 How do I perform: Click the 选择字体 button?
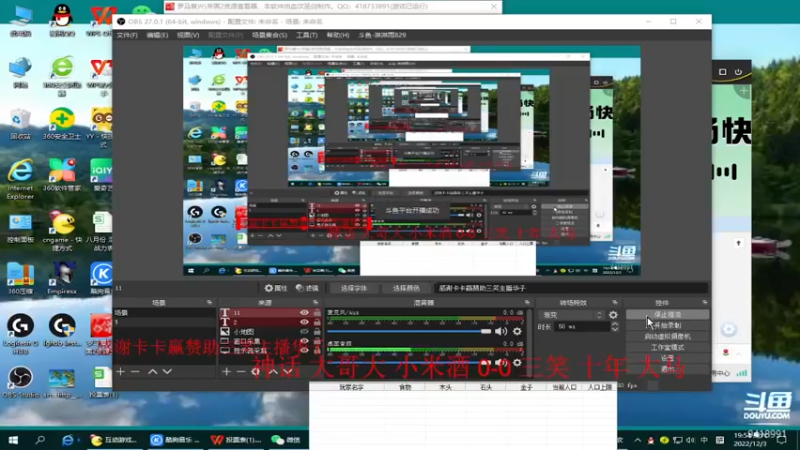tap(354, 288)
